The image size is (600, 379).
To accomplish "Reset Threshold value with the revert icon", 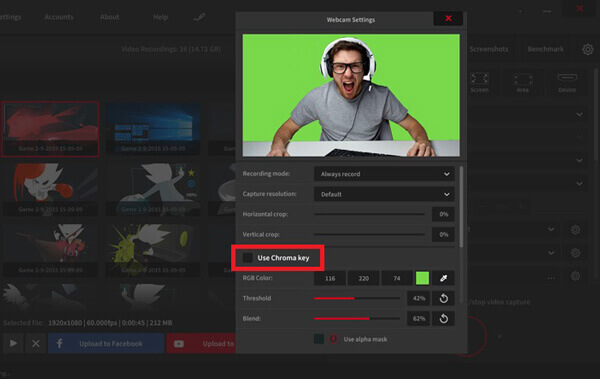I will click(x=443, y=298).
